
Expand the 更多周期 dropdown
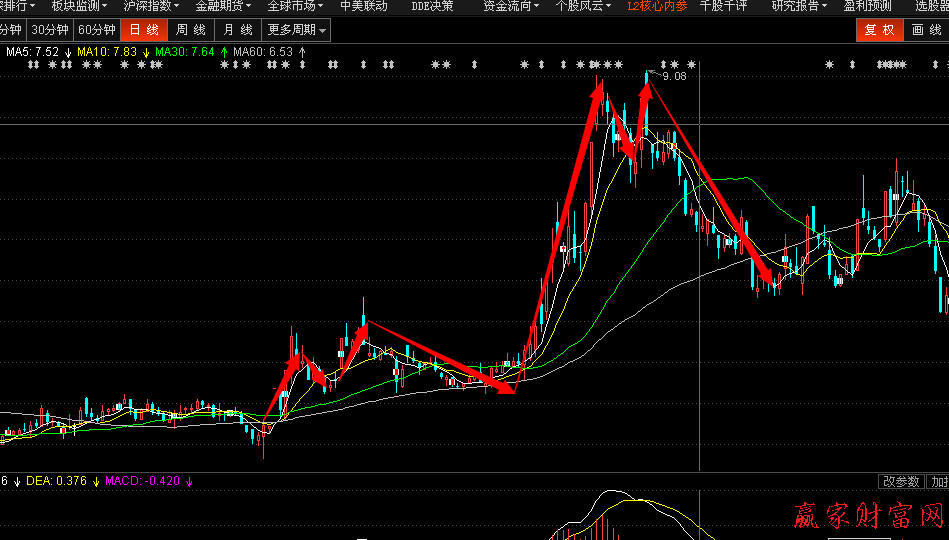point(296,30)
